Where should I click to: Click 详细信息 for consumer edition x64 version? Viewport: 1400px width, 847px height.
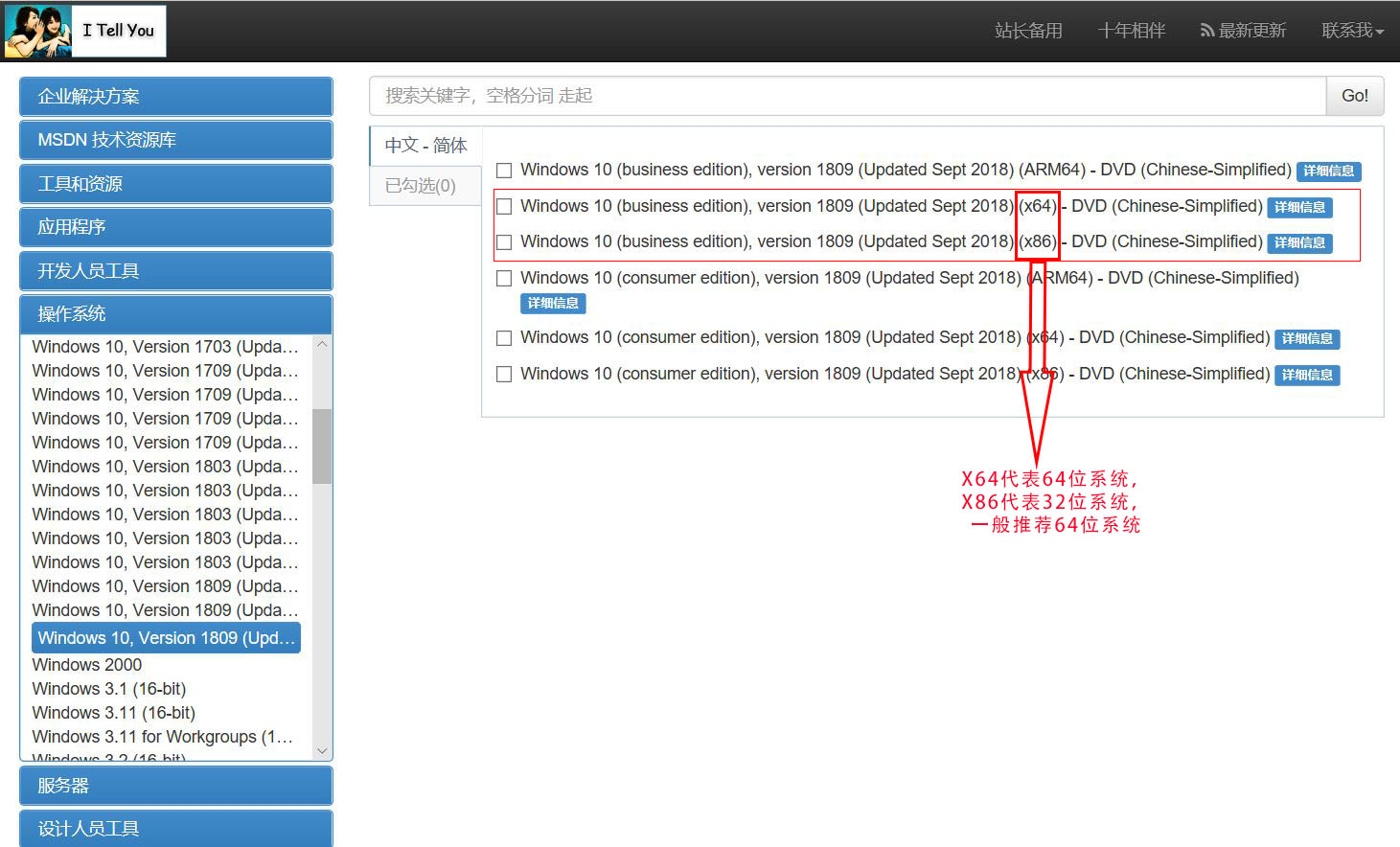point(1306,338)
